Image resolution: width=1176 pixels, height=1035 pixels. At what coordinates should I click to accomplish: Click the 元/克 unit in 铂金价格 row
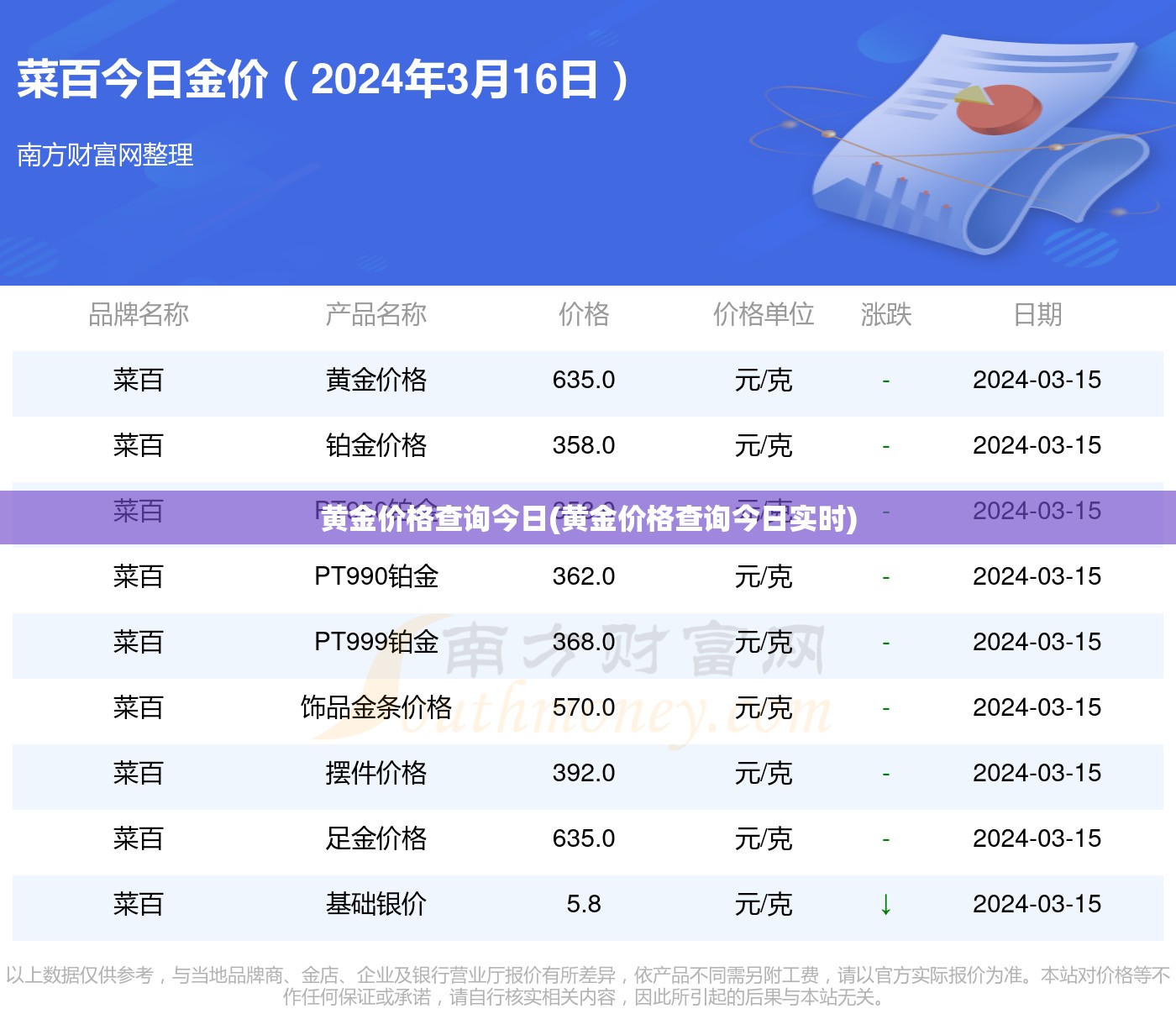[x=764, y=445]
